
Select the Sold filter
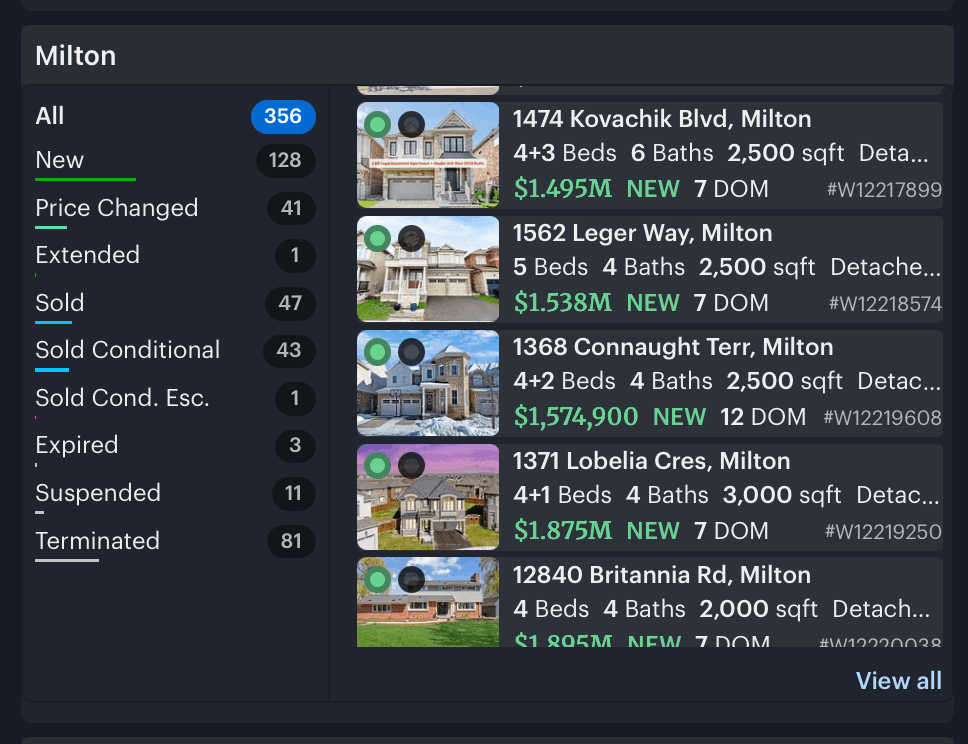175,304
